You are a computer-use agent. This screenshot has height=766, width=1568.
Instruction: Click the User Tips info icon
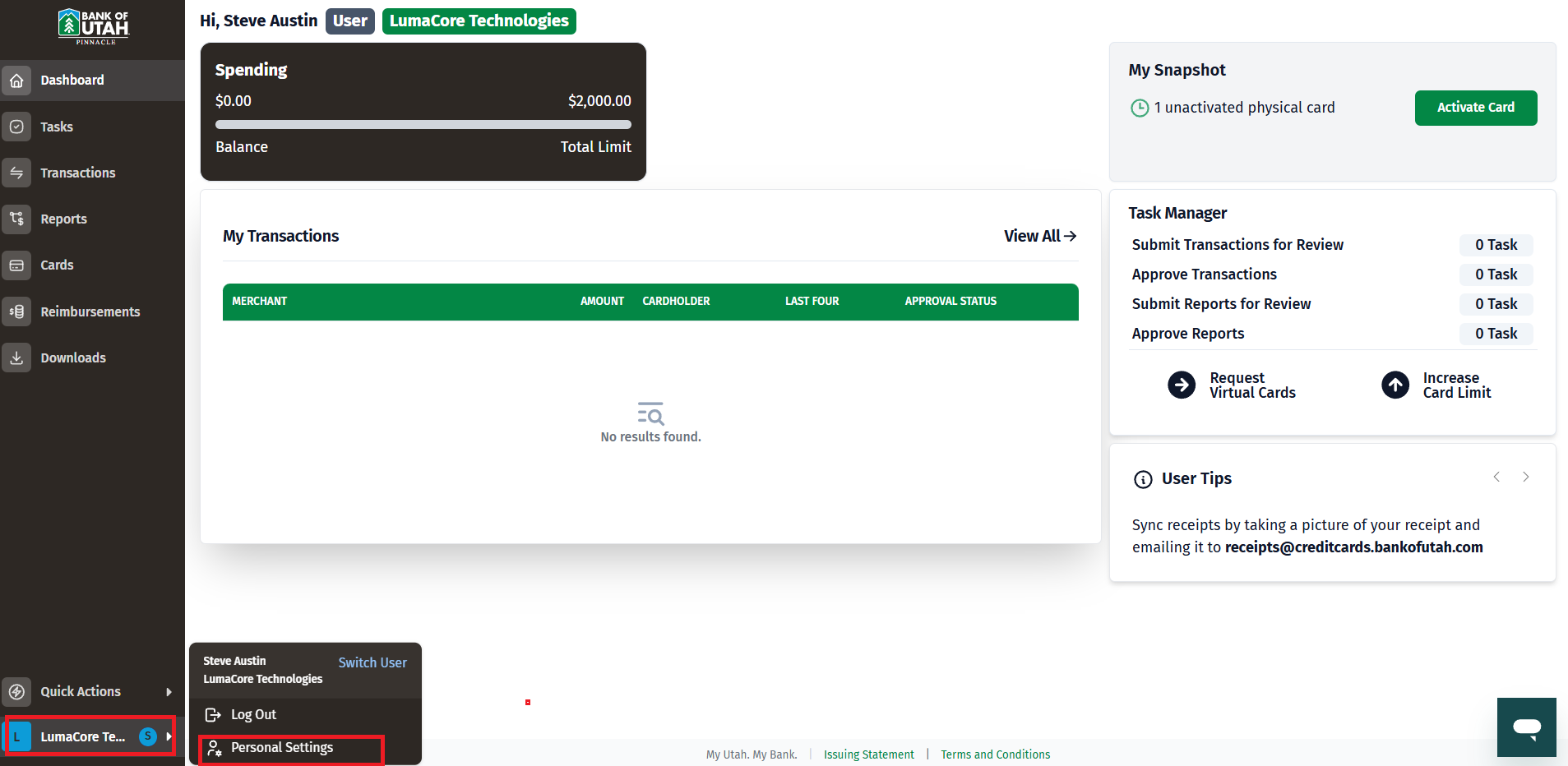pos(1143,479)
